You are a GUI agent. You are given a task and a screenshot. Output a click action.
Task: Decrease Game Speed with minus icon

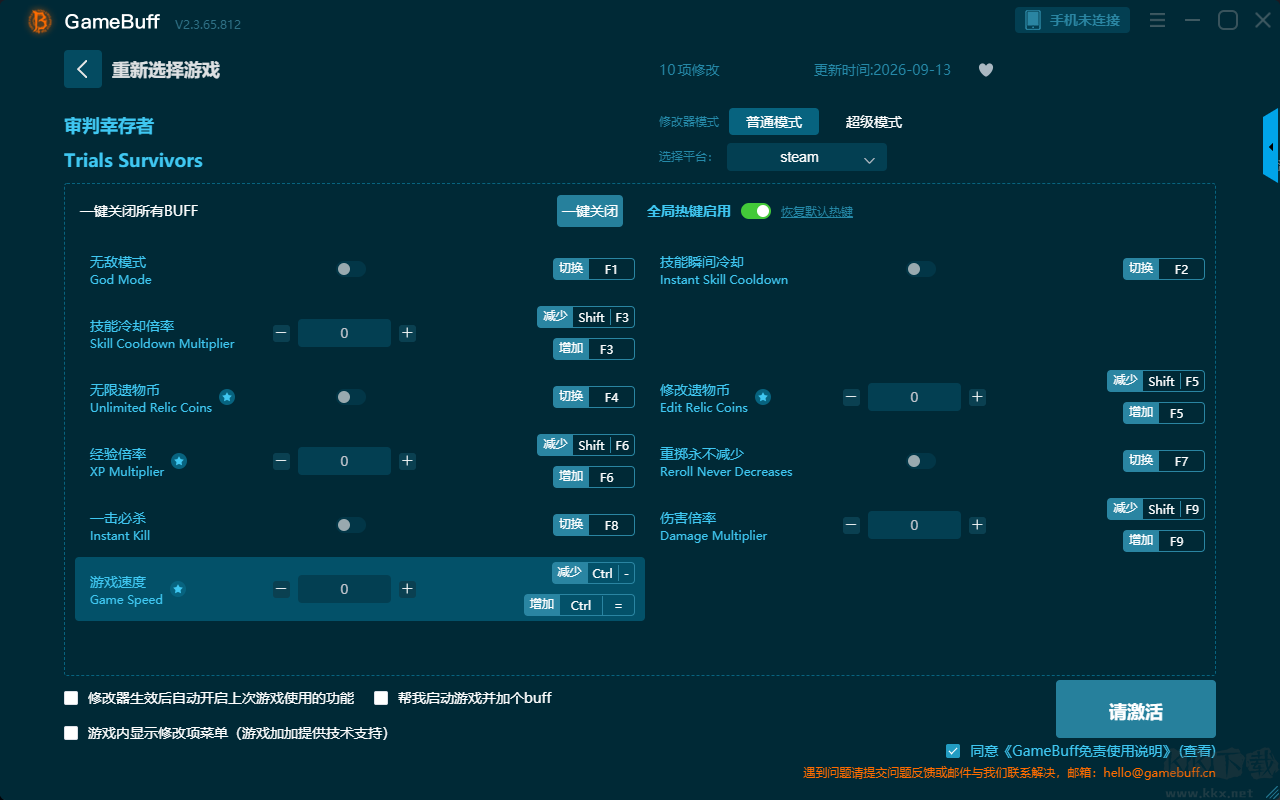point(281,589)
